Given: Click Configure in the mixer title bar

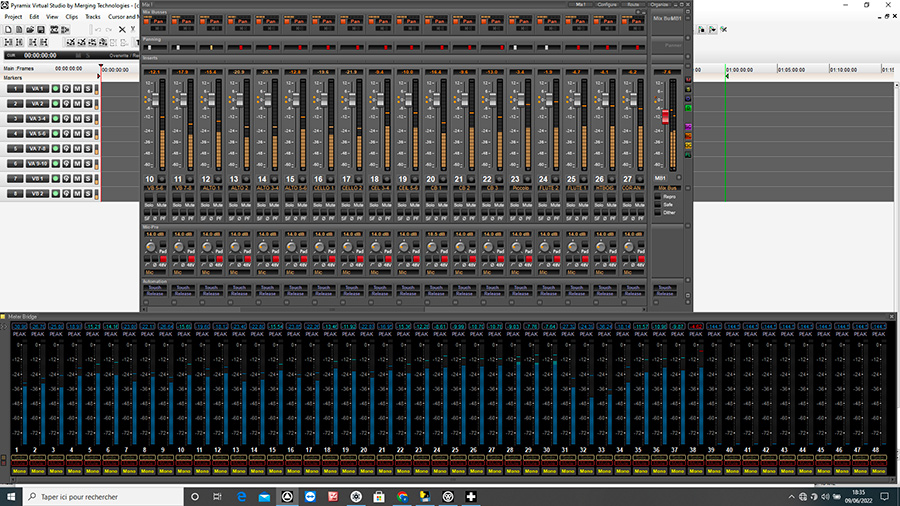Looking at the screenshot, I should click(x=607, y=5).
